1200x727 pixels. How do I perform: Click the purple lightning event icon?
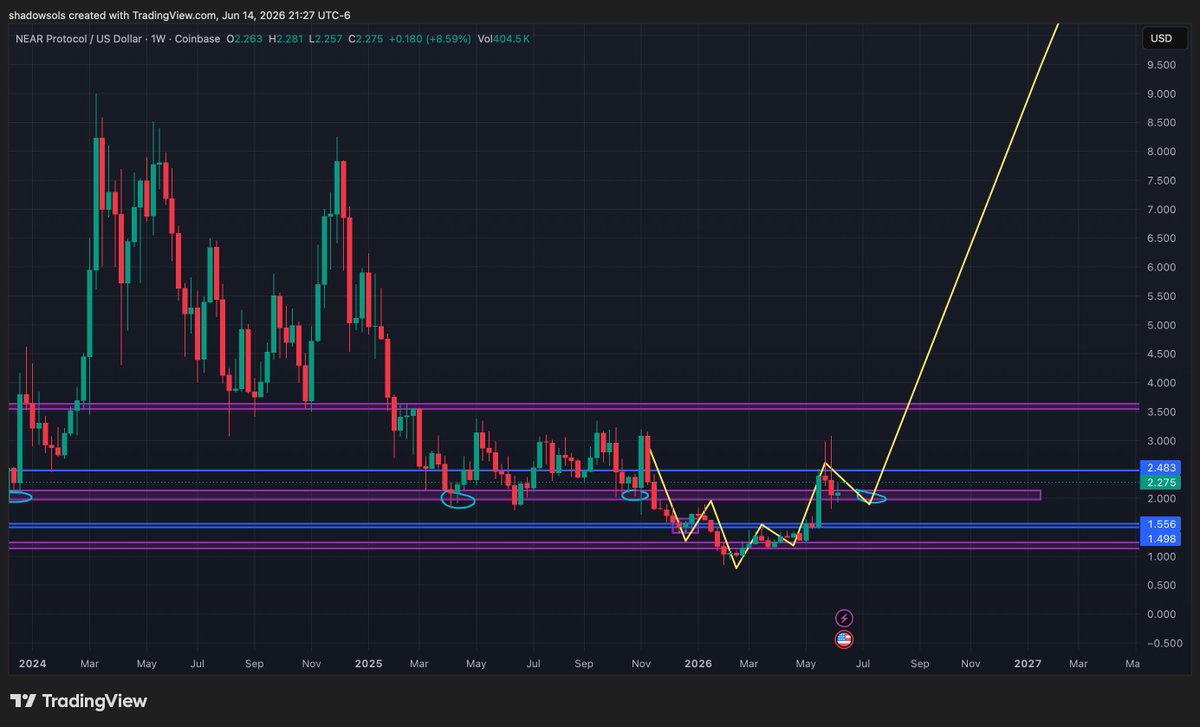[x=844, y=618]
